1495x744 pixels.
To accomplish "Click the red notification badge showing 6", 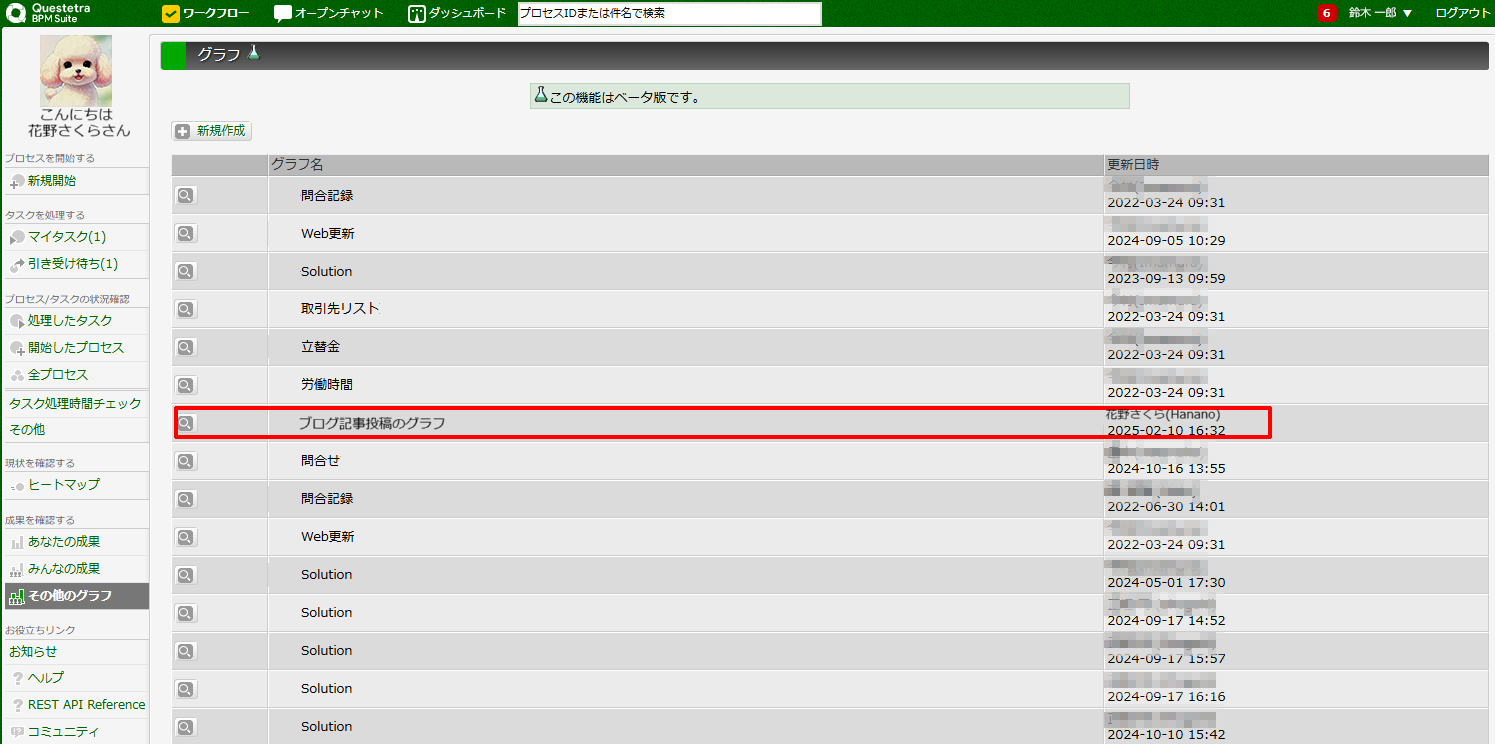I will pos(1326,13).
